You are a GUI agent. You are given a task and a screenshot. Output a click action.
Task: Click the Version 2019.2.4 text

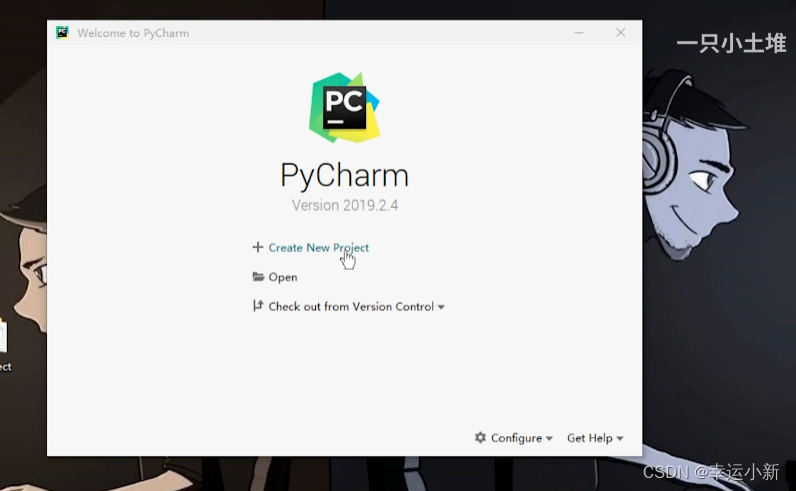click(x=345, y=206)
